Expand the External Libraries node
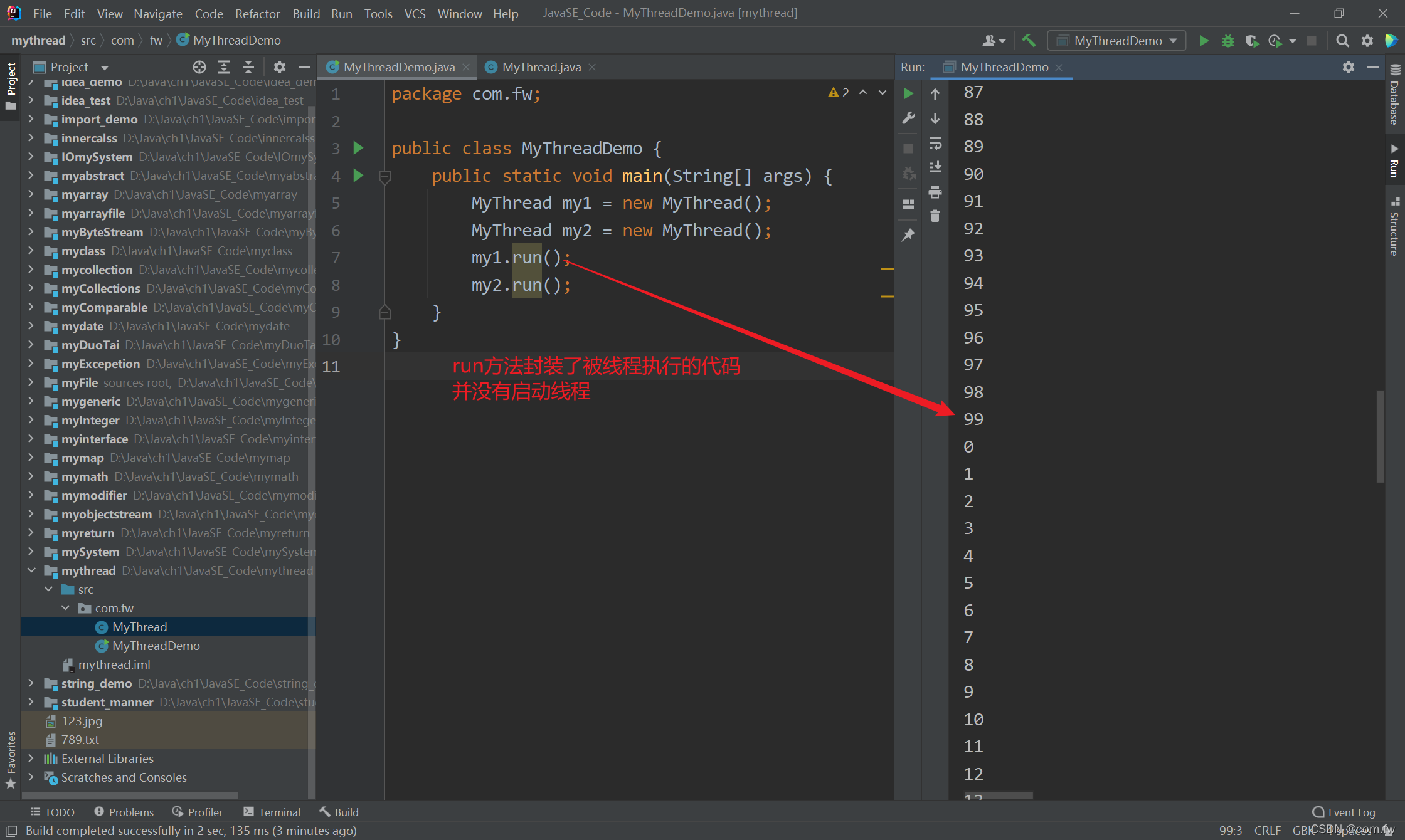Screen dimensions: 1405x840 31,759
